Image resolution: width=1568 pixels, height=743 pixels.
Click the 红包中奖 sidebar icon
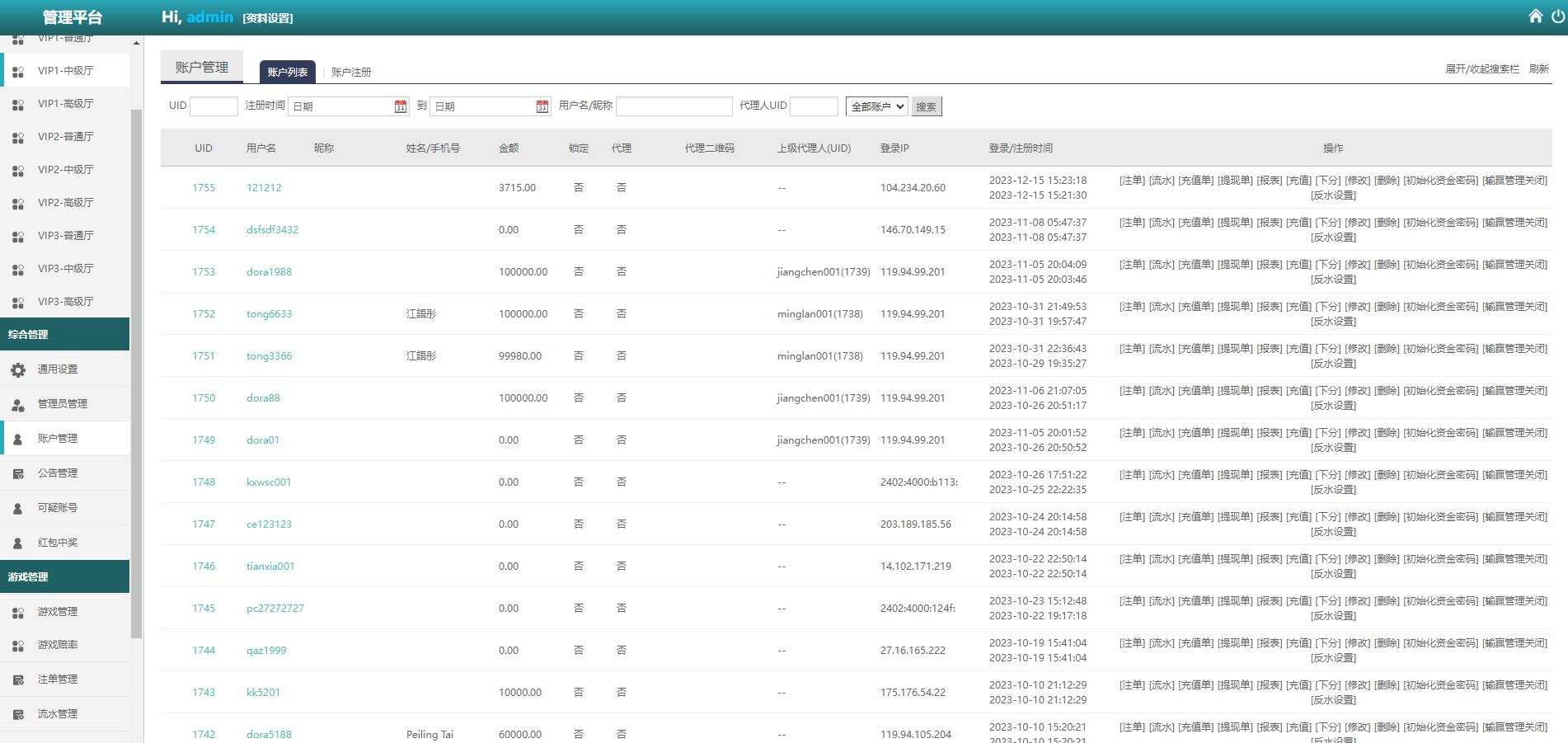18,543
